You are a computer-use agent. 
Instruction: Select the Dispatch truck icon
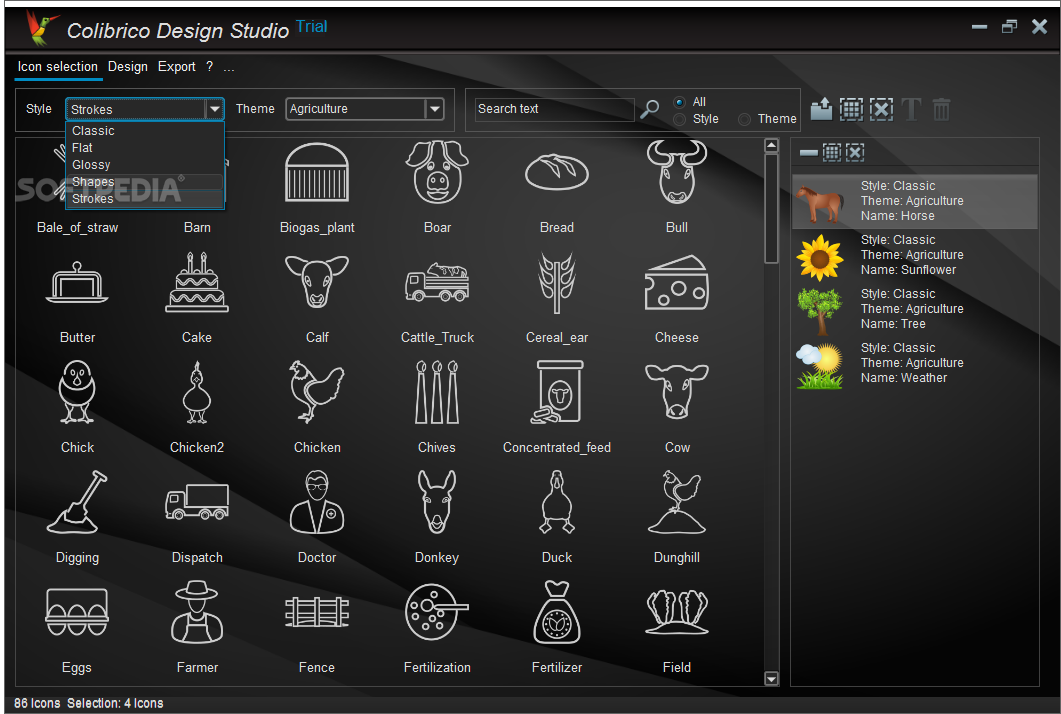(x=197, y=502)
